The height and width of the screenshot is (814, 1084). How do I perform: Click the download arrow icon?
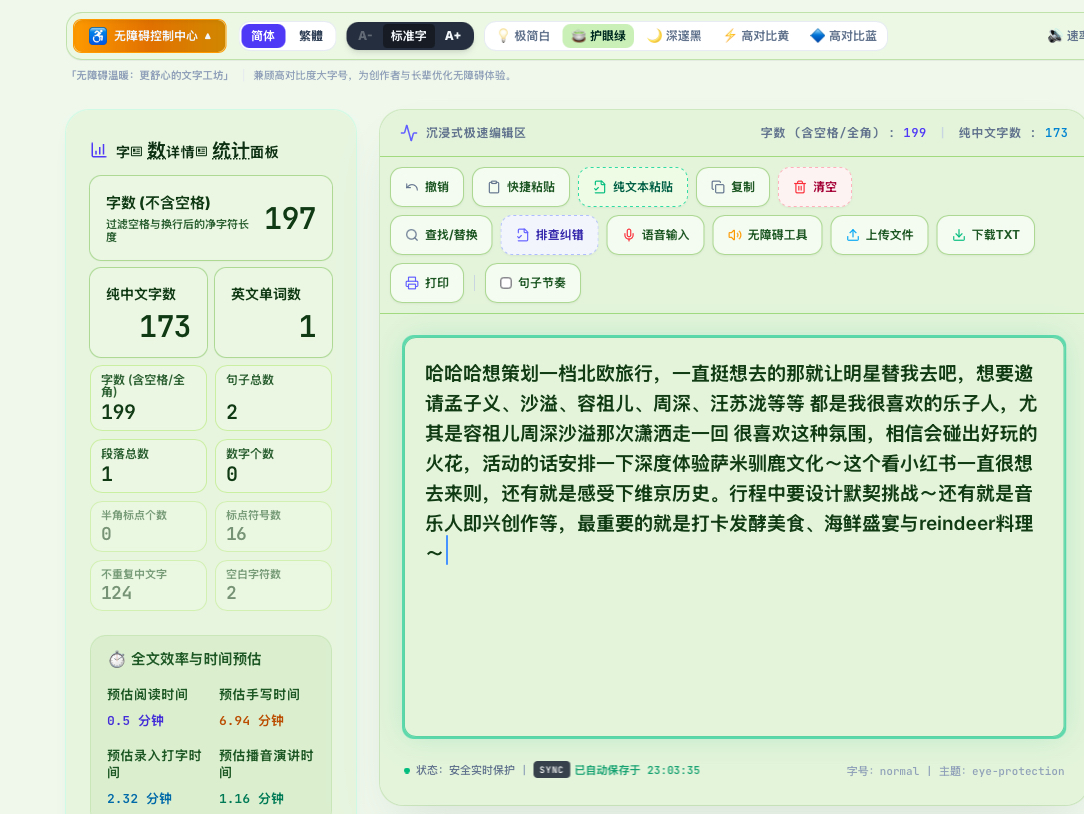click(959, 235)
